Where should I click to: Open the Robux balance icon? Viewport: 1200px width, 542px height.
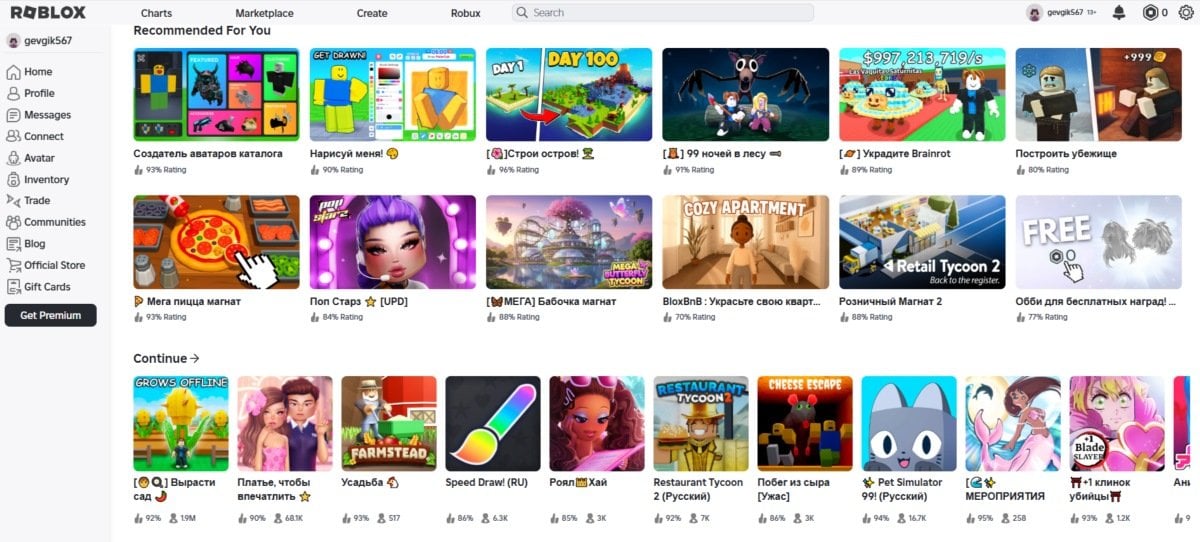pos(1150,13)
